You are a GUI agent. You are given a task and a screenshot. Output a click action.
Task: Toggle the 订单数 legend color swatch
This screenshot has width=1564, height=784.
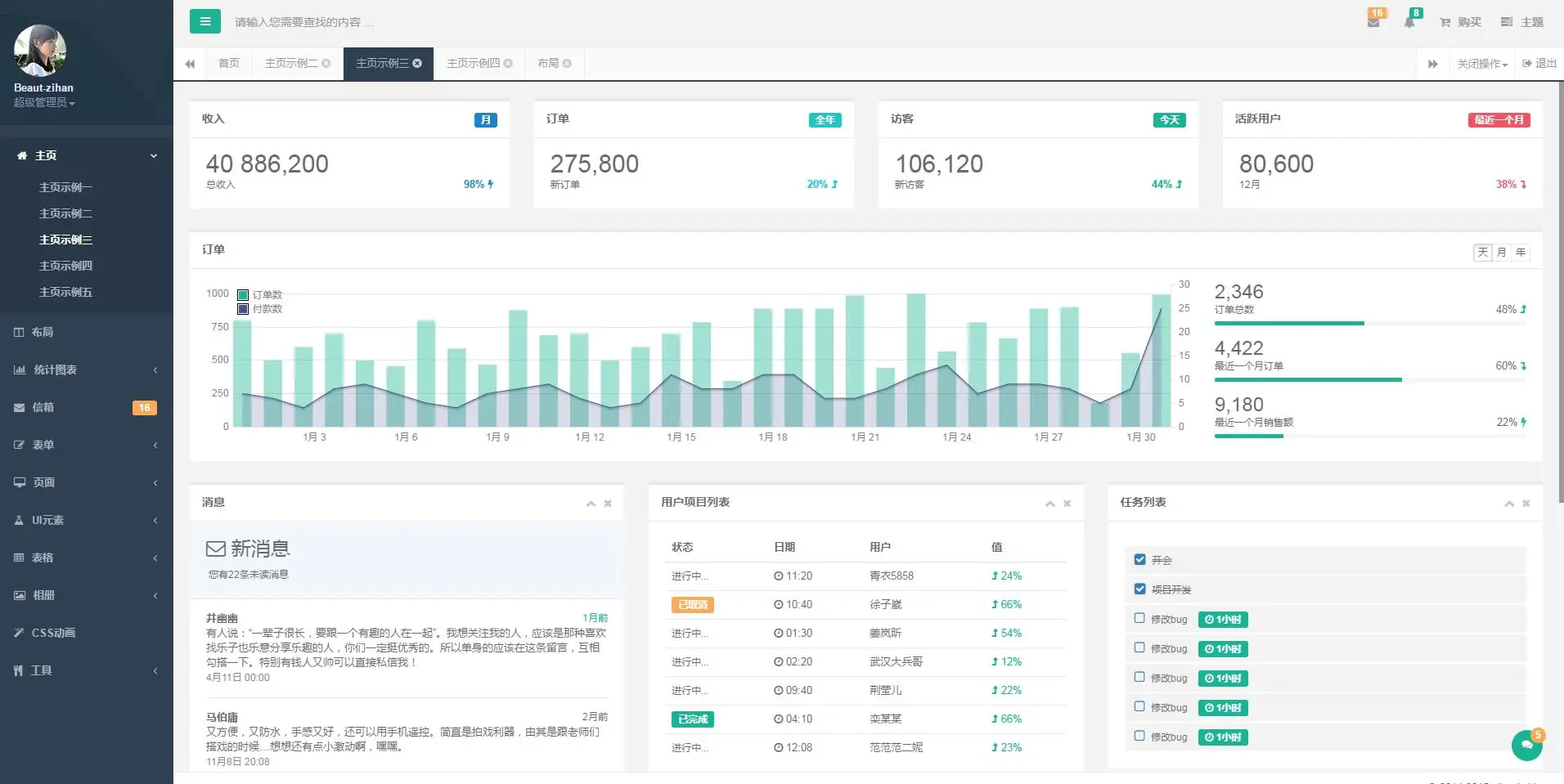(243, 295)
